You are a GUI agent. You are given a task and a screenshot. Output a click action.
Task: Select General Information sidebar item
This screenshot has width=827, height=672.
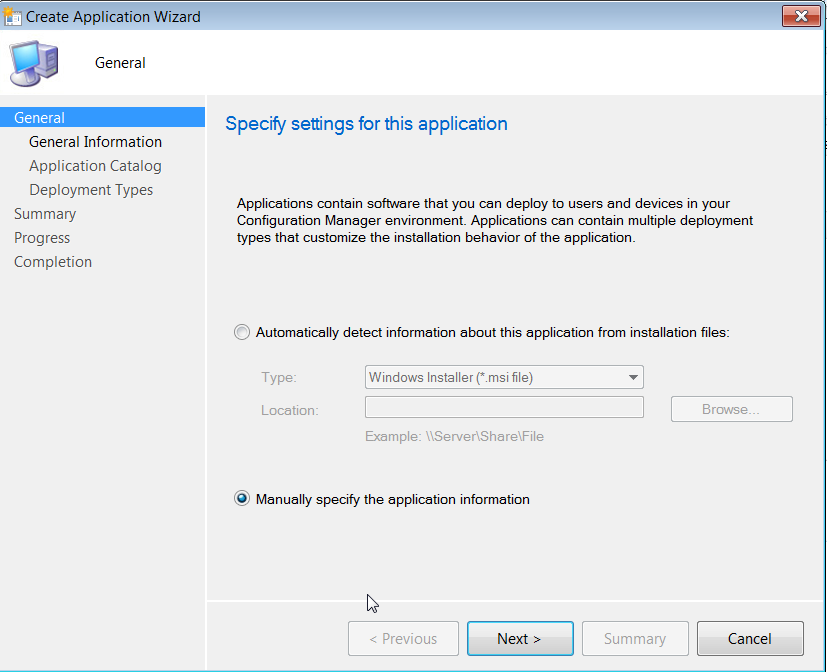point(95,142)
